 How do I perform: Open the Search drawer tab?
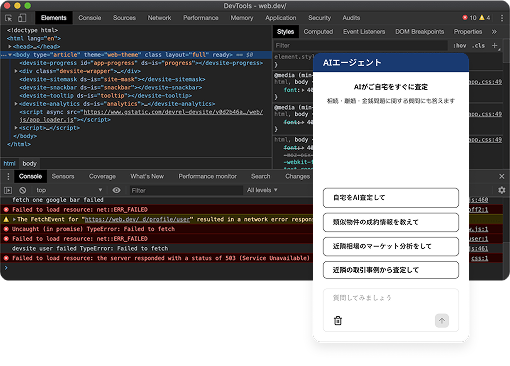pyautogui.click(x=261, y=176)
